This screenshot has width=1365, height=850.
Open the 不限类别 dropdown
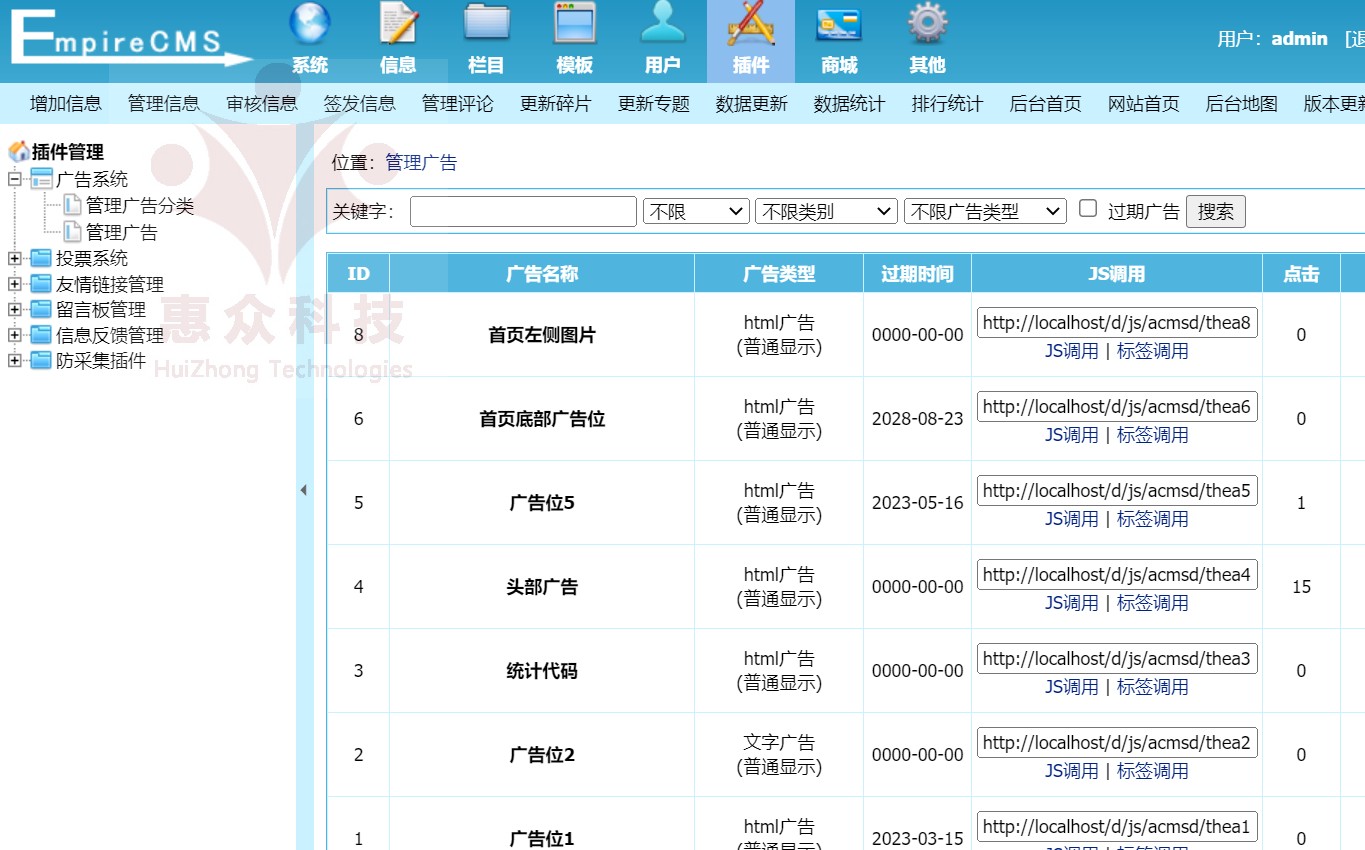[826, 212]
